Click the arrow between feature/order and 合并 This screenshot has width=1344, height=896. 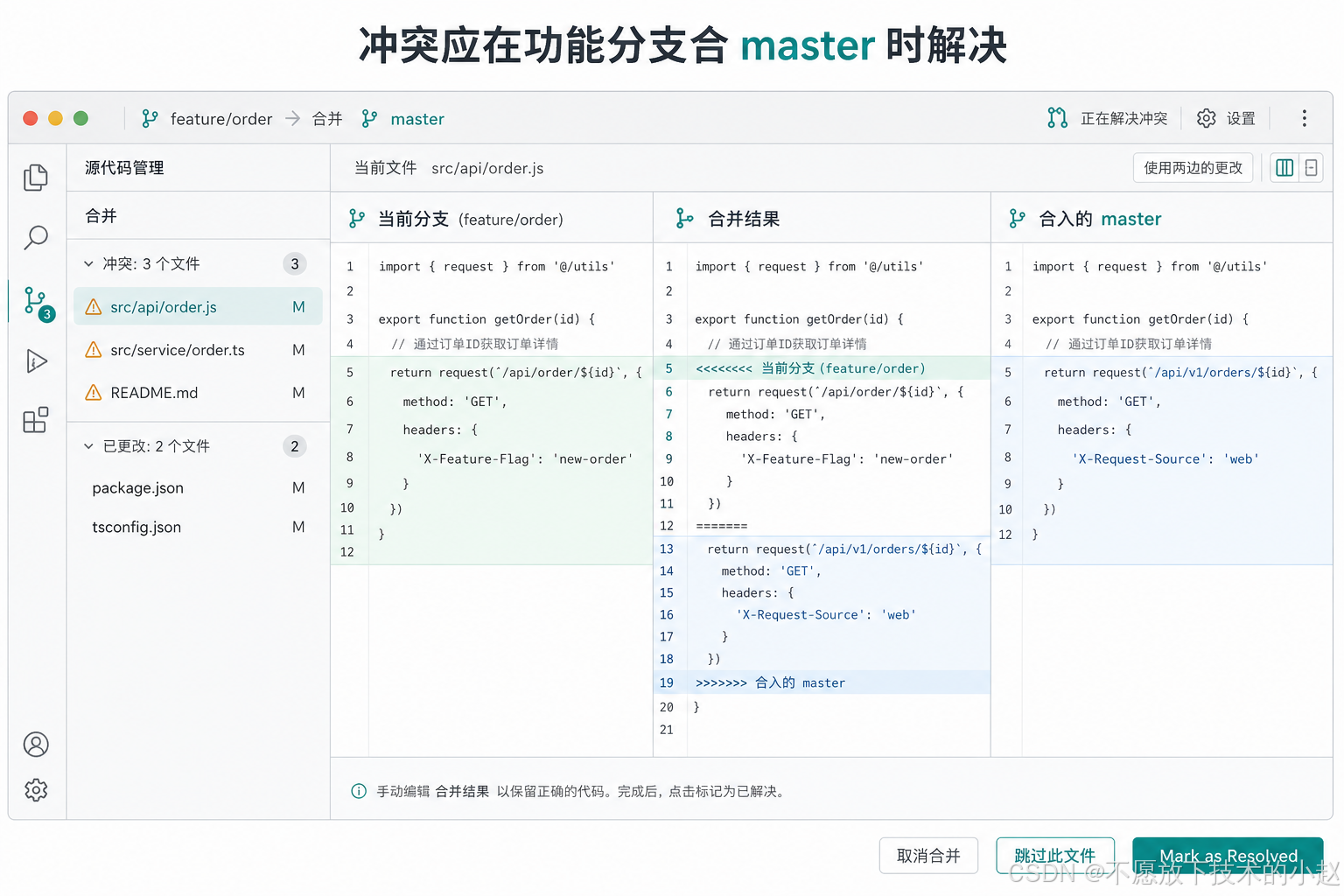[293, 118]
